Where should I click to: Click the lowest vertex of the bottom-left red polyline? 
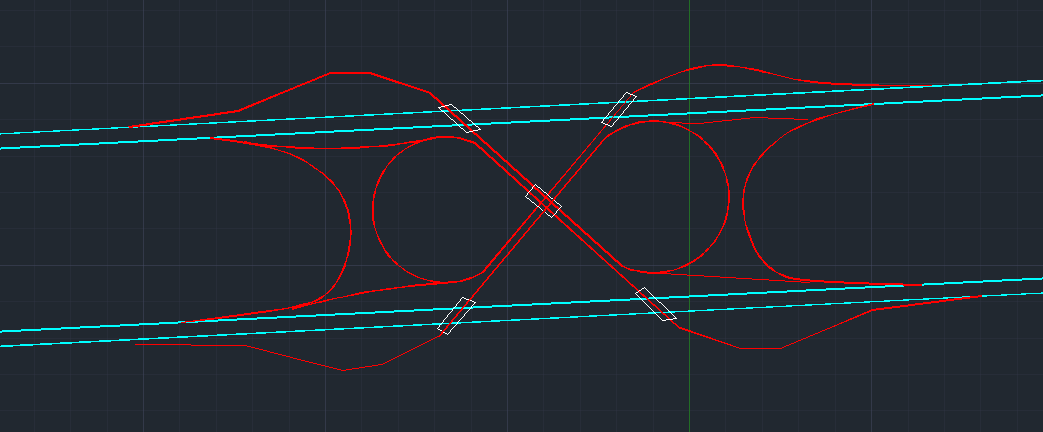[x=344, y=371]
